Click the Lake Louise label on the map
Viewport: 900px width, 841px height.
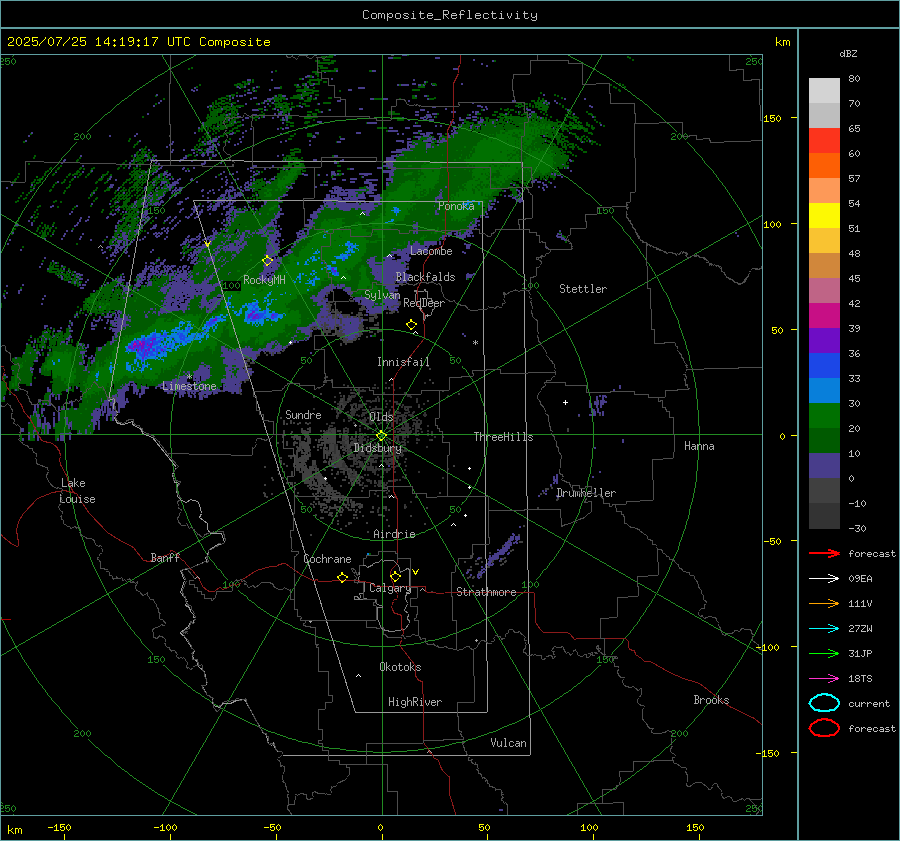[77, 491]
